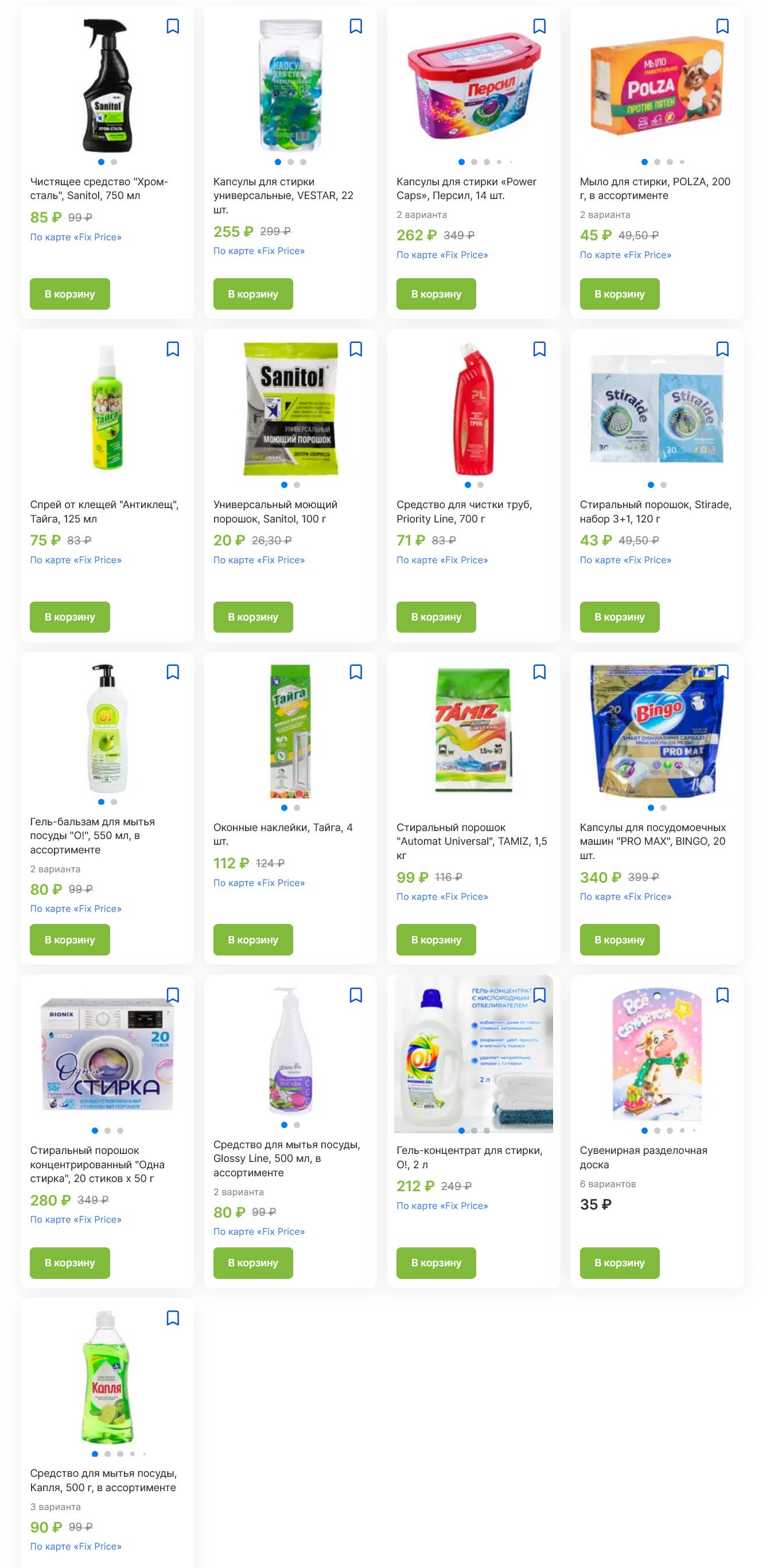Viewport: 770px width, 1568px height.
Task: Bookmark the TAMIZ washing powder
Action: pyautogui.click(x=539, y=672)
